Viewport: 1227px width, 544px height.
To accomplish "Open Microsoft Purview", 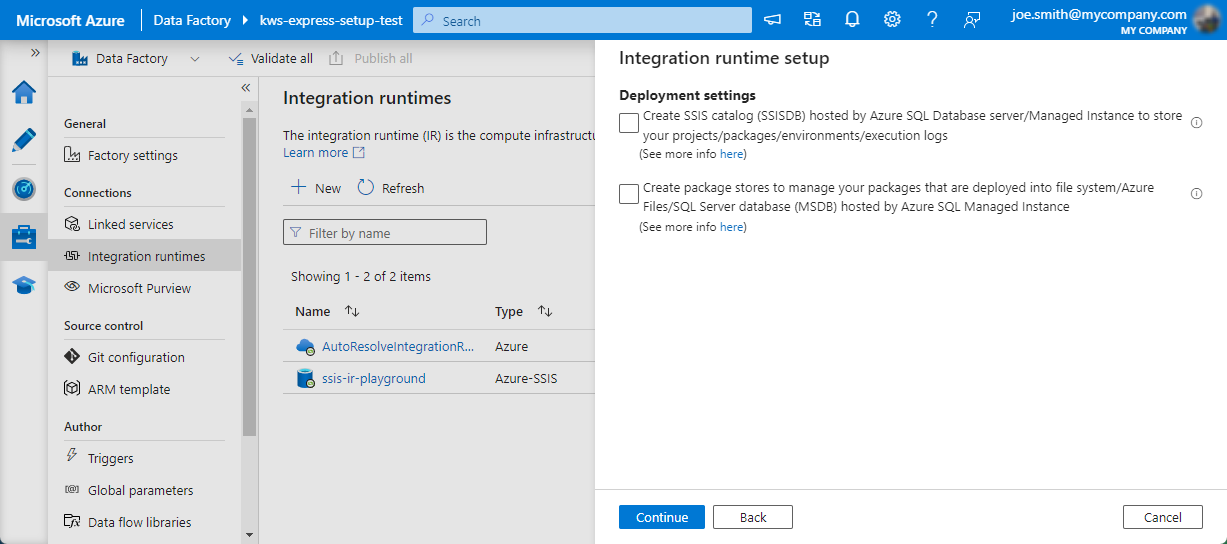I will click(x=139, y=288).
